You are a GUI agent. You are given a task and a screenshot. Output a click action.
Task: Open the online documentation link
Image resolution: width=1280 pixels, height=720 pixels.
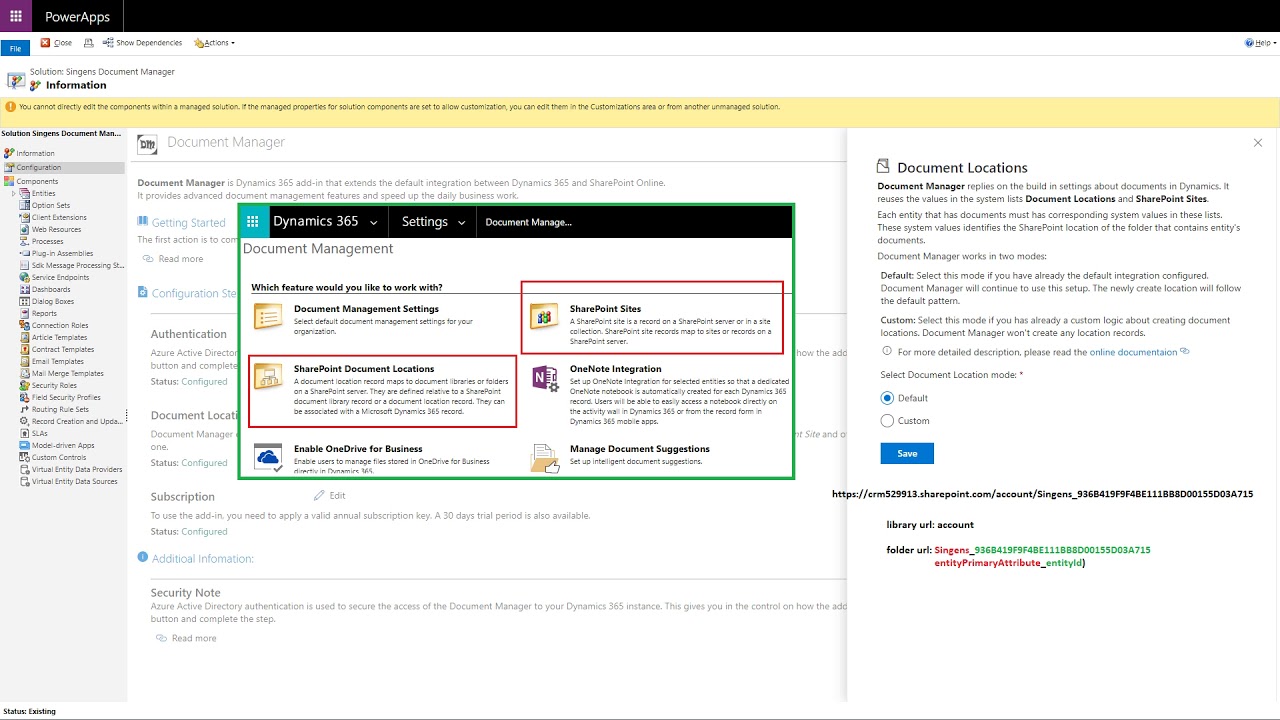click(1134, 352)
